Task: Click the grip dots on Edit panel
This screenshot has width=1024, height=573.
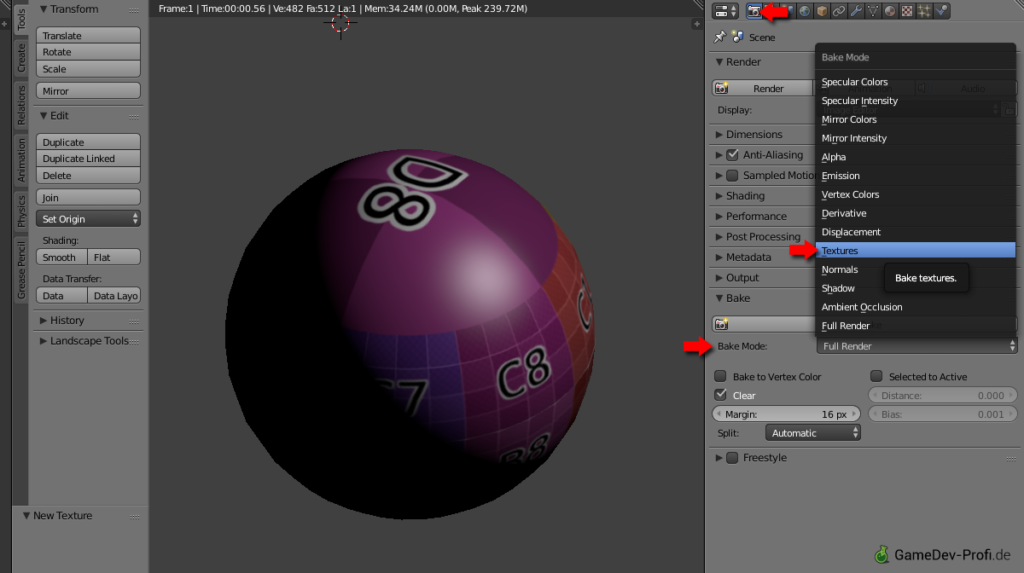Action: click(134, 116)
